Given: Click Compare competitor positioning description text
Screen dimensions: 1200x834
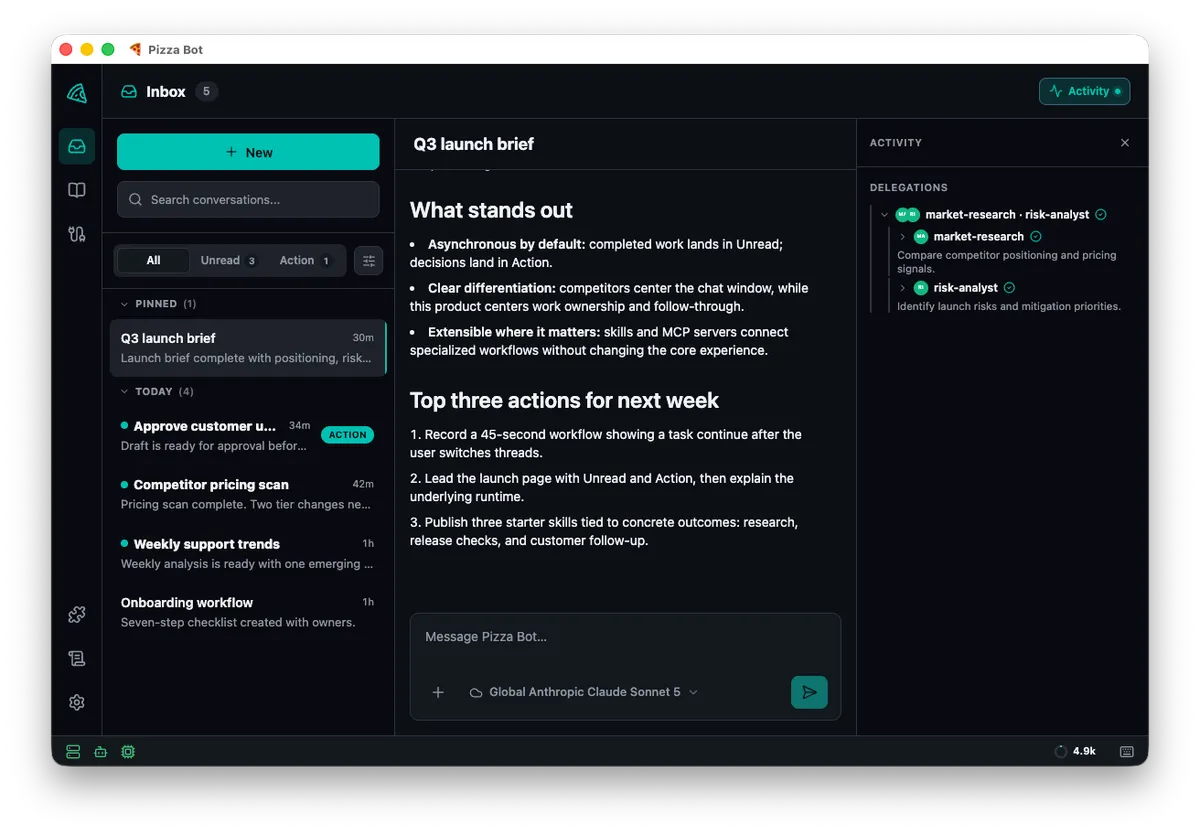Looking at the screenshot, I should 1007,262.
